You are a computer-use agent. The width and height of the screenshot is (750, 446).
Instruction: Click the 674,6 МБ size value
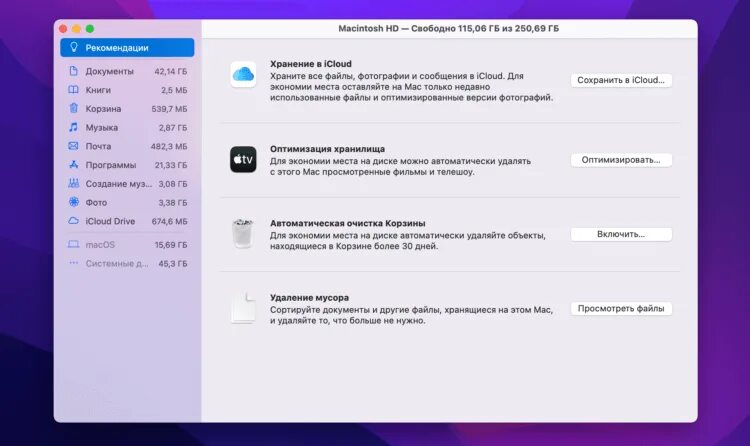tap(169, 221)
